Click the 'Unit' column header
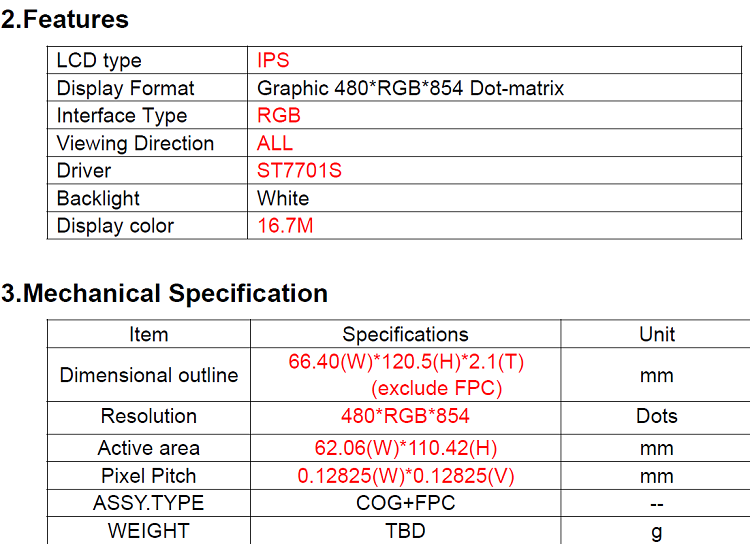 [657, 334]
